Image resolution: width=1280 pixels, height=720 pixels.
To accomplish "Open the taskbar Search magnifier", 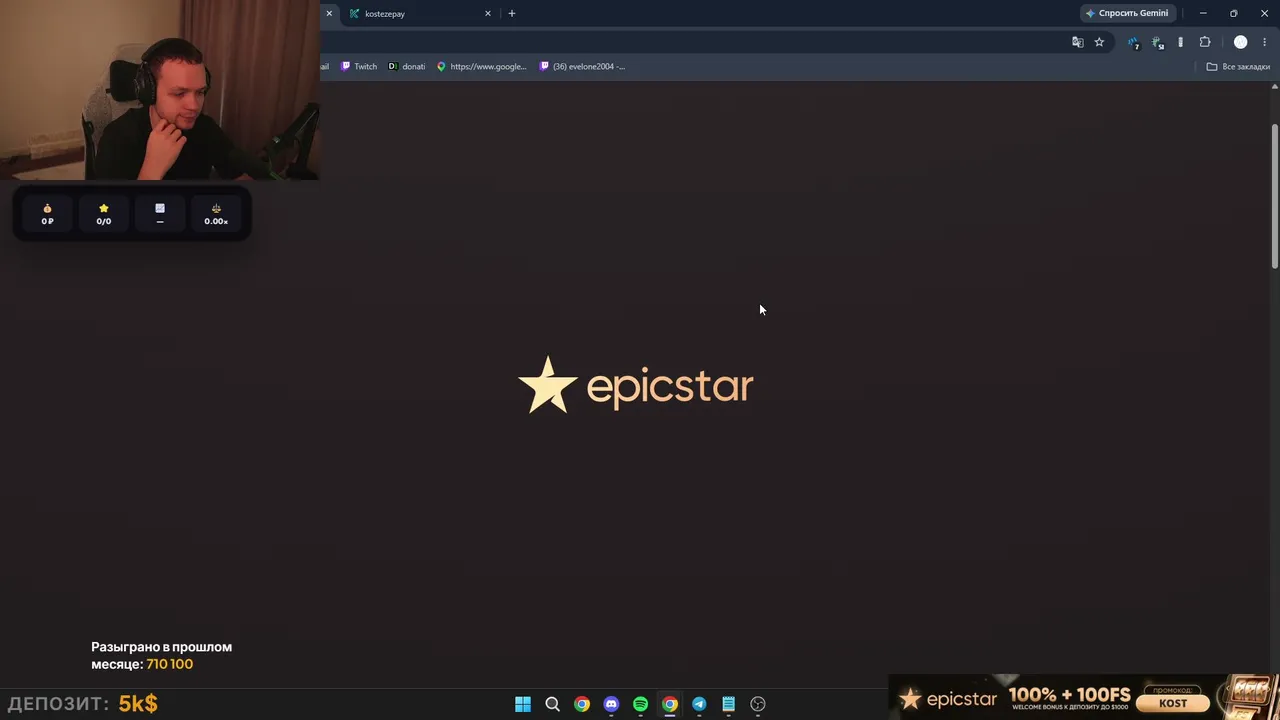I will pos(552,704).
